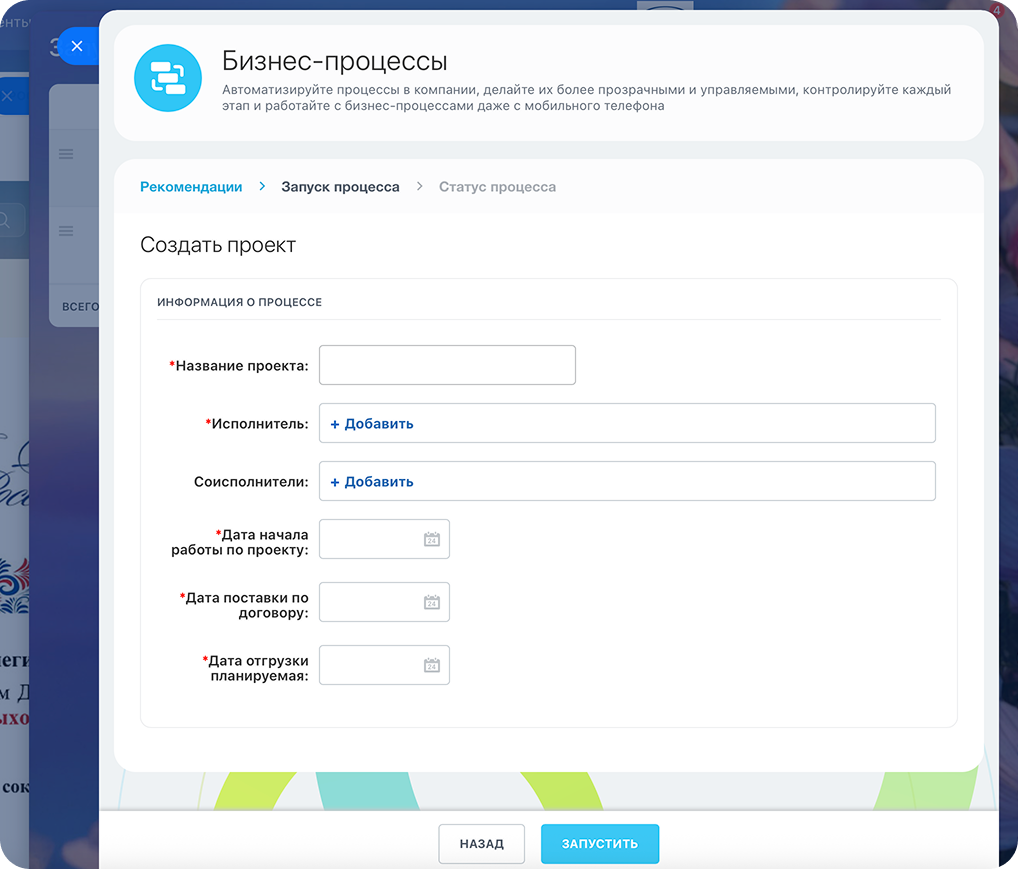Open calendar for Дата начала работы по проекту

click(x=432, y=539)
